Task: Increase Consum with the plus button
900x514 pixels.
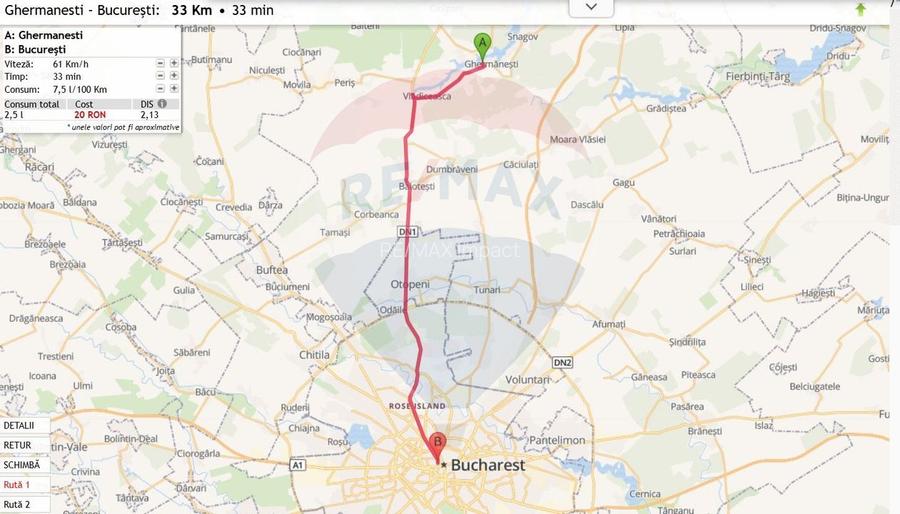Action: click(x=174, y=89)
